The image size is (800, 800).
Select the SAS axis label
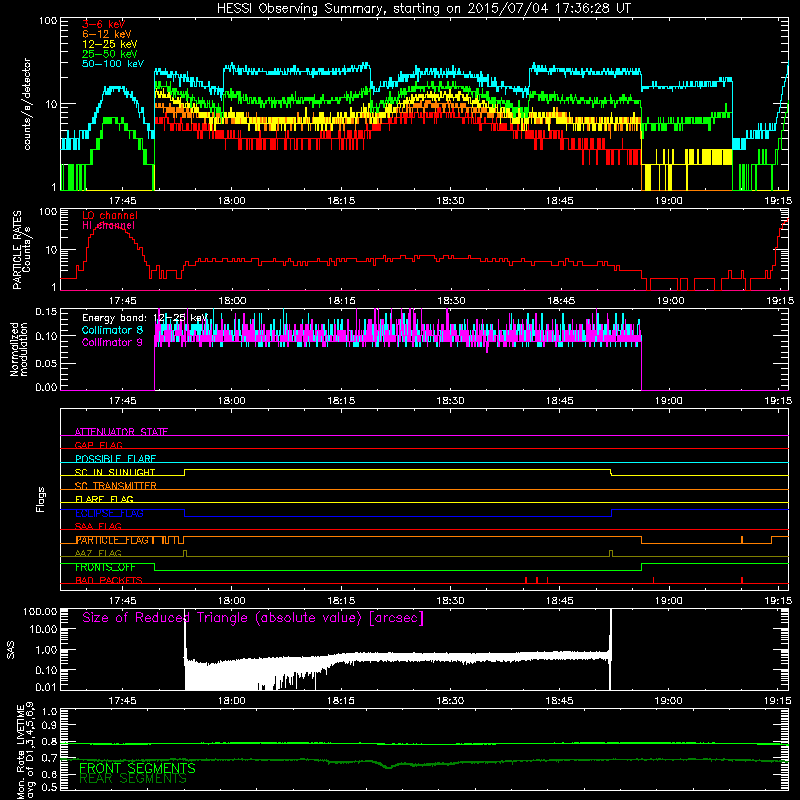tap(10, 650)
